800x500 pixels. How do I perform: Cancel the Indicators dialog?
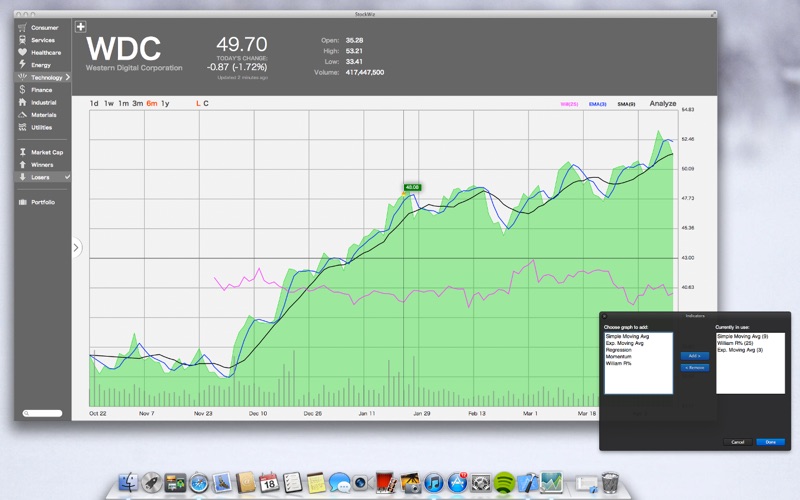(738, 442)
